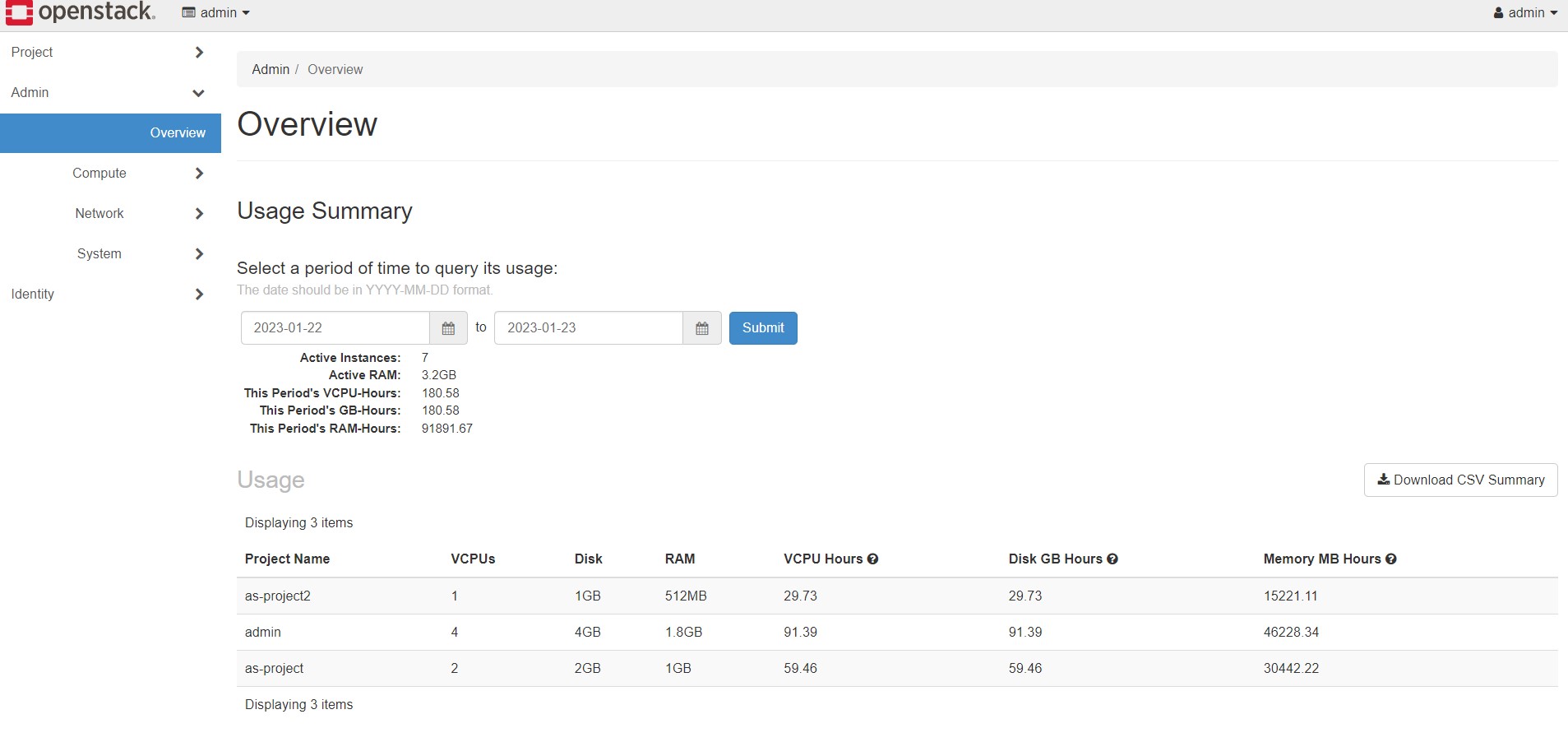Click the Admin breadcrumb link
The height and width of the screenshot is (742, 1568).
pos(271,70)
